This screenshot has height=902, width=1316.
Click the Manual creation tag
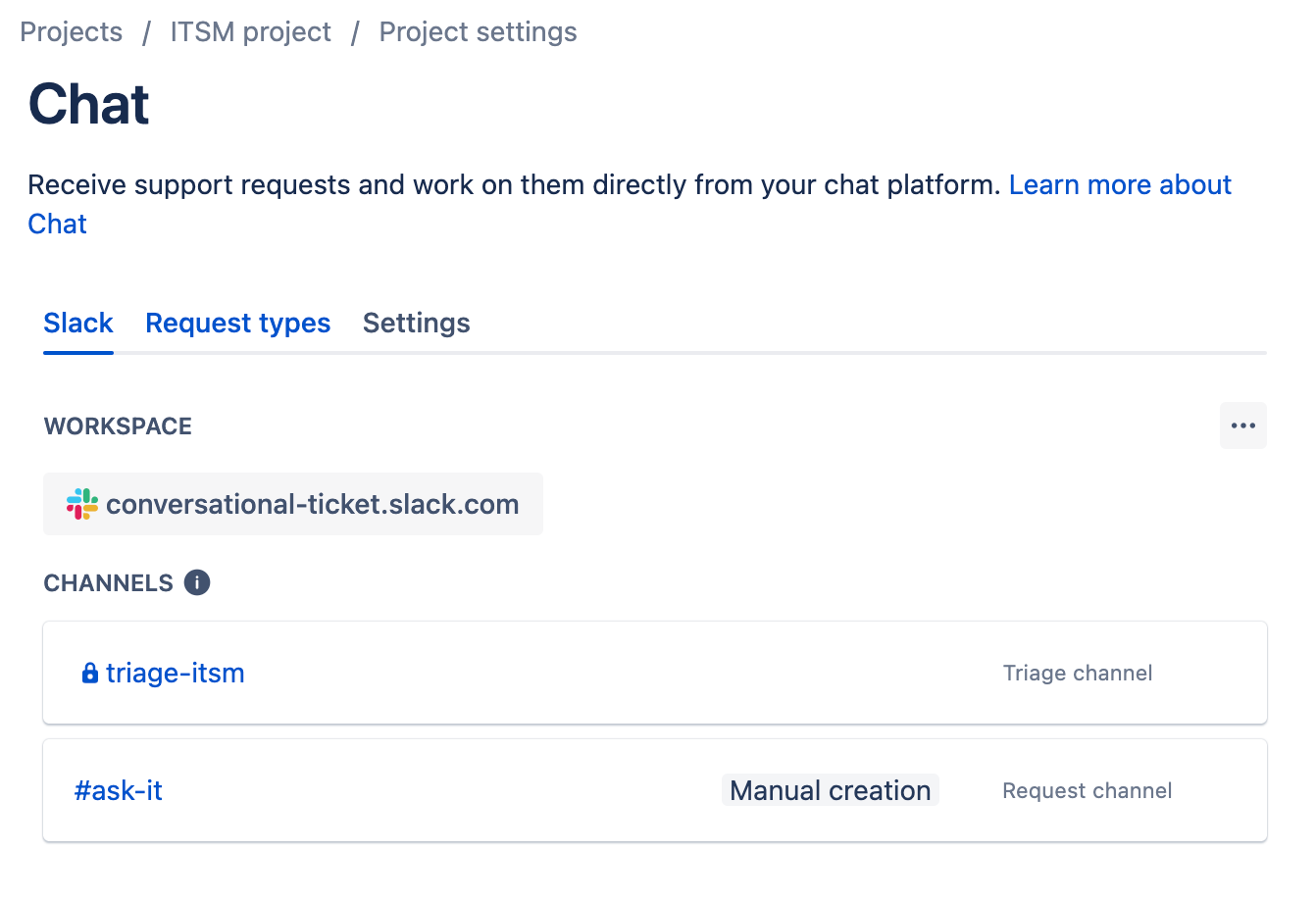tap(830, 789)
